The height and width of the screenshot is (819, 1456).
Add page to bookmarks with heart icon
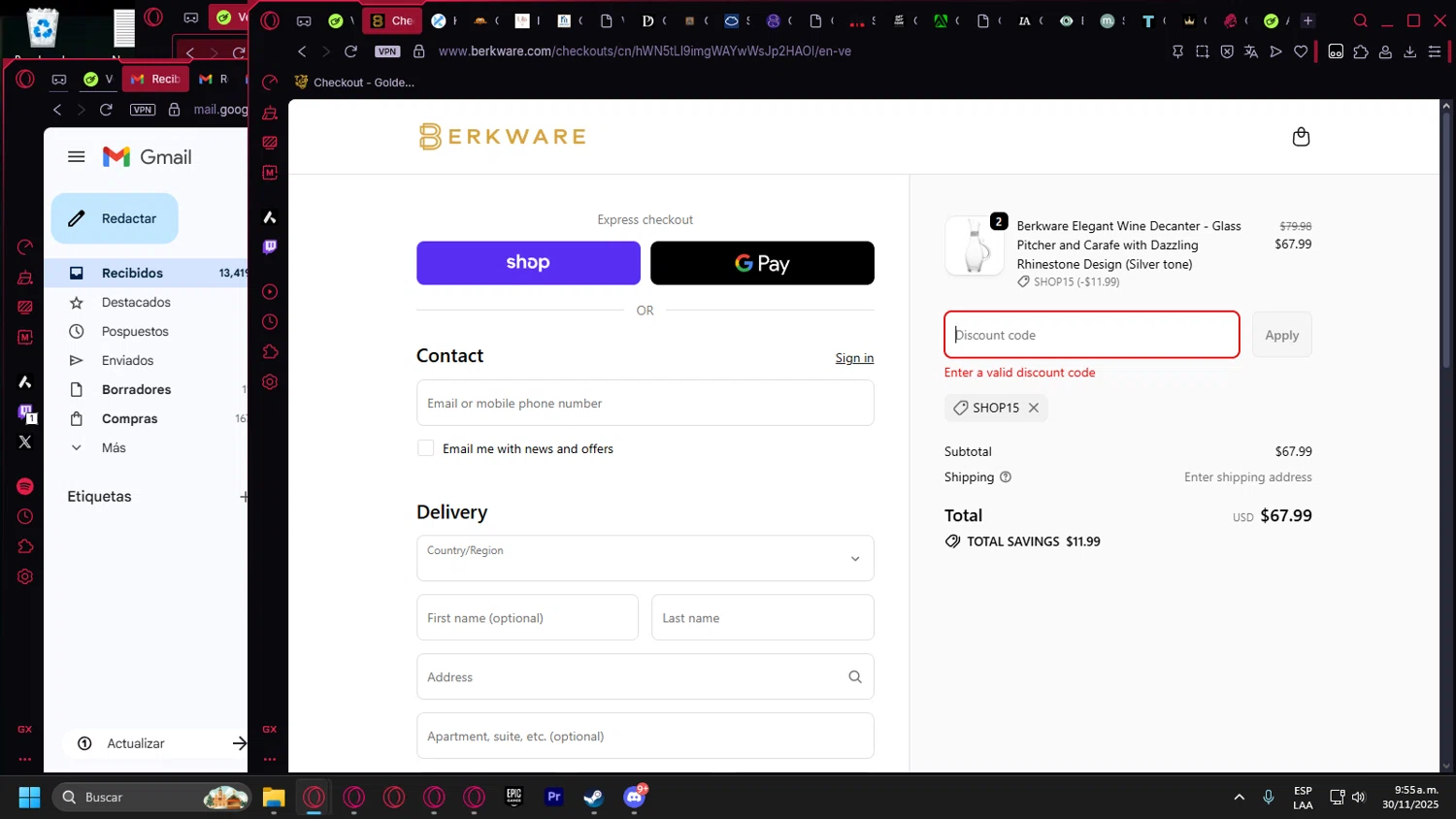pyautogui.click(x=1301, y=51)
